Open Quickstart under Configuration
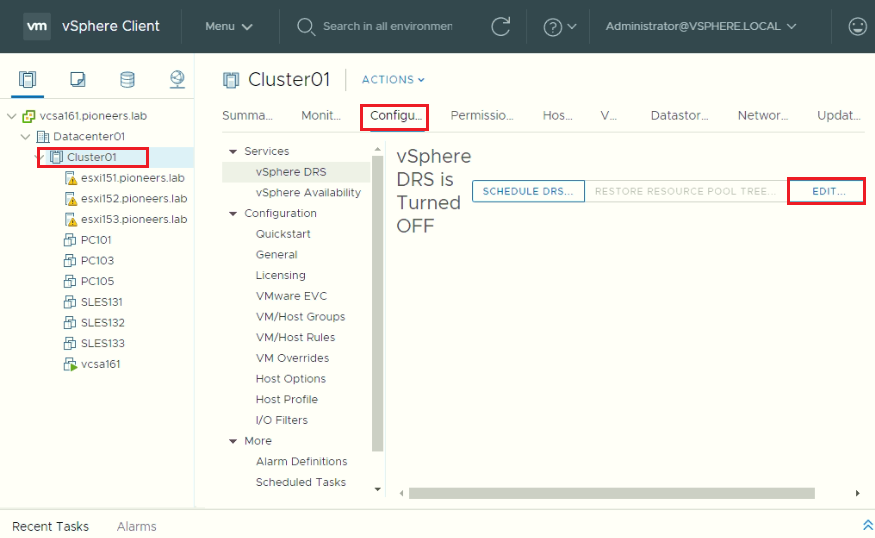Viewport: 875px width, 538px height. pos(283,234)
